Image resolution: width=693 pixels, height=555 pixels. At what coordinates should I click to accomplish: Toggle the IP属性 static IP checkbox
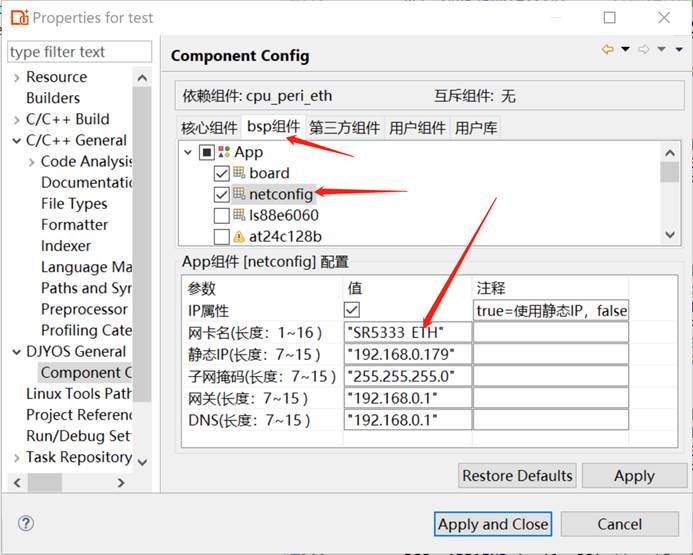(x=352, y=311)
